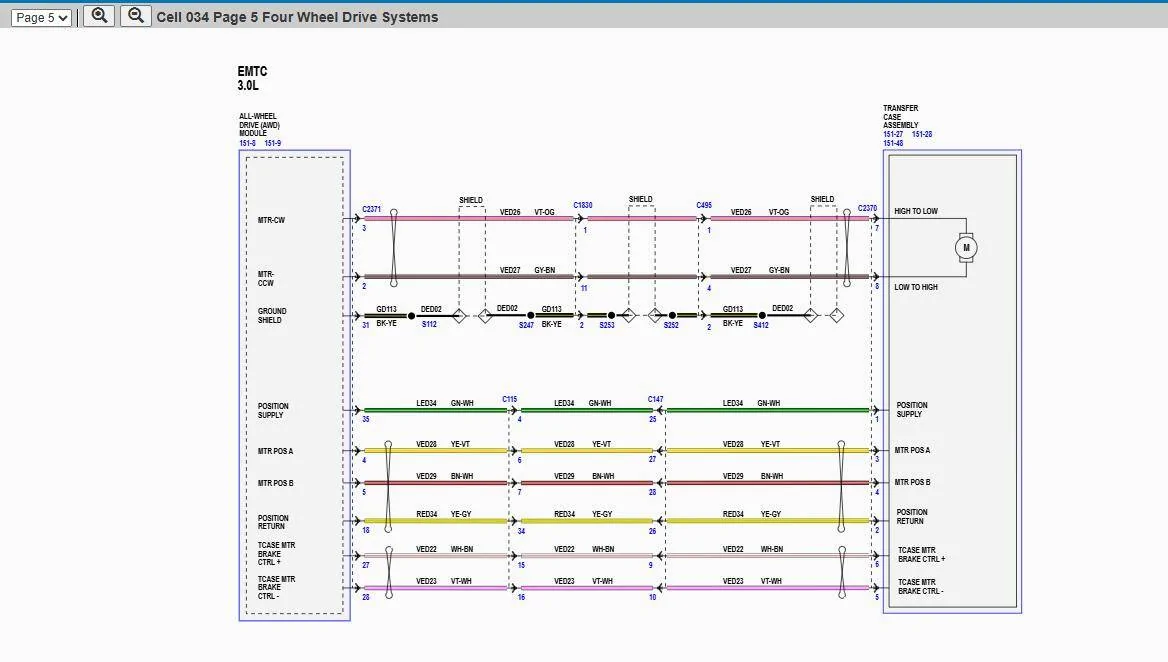This screenshot has width=1168, height=662.
Task: Follow the 151-28 transfer case link
Action: [922, 134]
